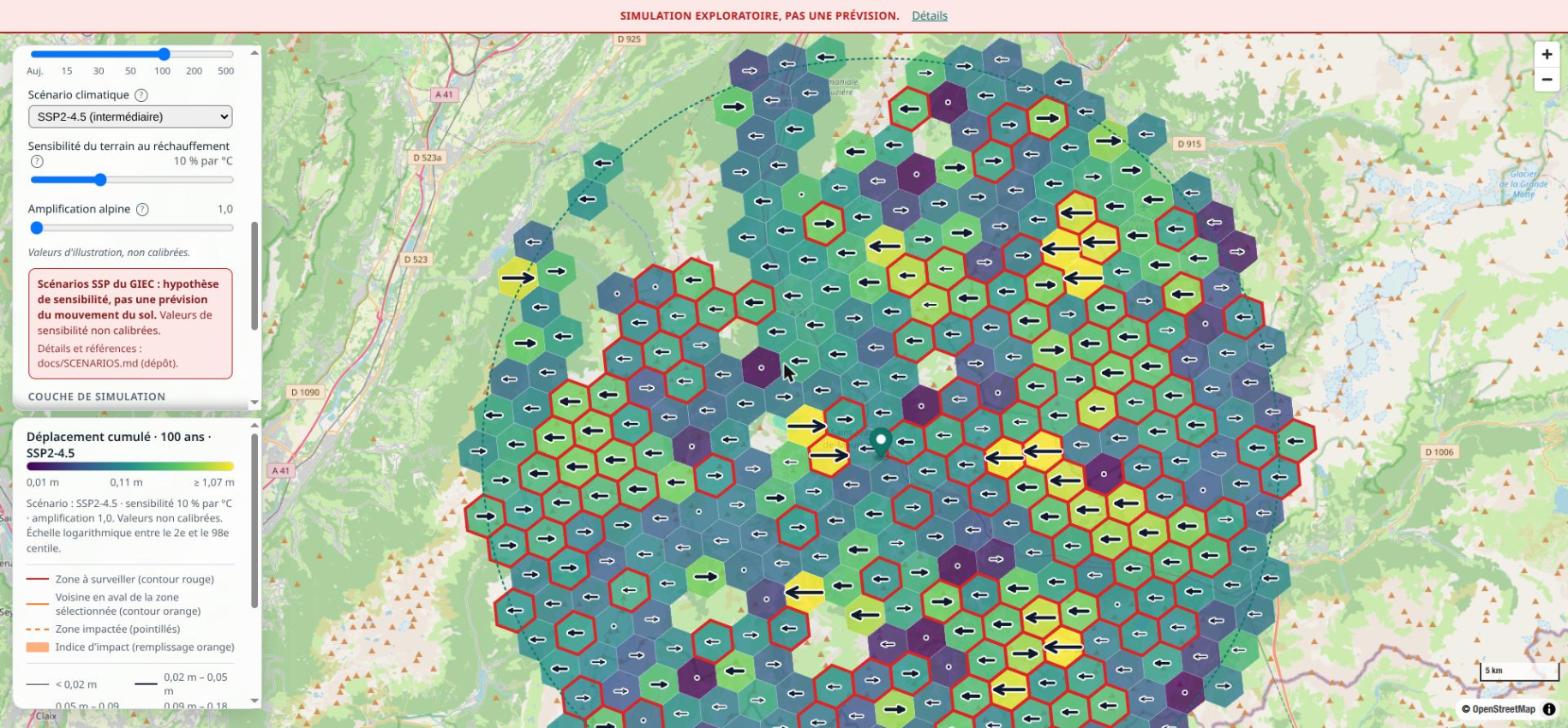The height and width of the screenshot is (728, 1568).
Task: Click the '500' tick label
Action: pos(226,71)
